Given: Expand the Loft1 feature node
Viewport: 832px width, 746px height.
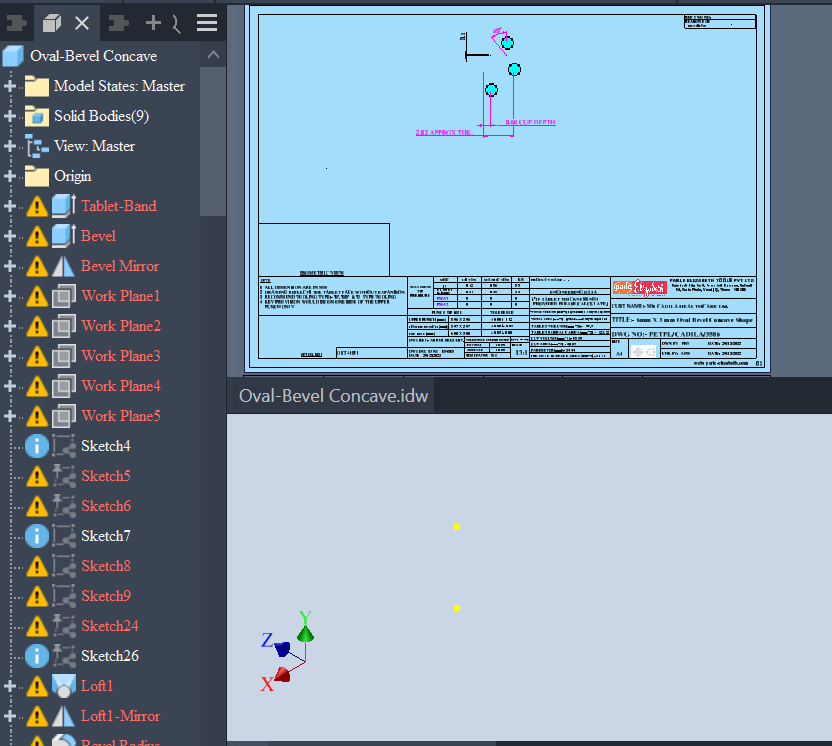Looking at the screenshot, I should (x=10, y=686).
